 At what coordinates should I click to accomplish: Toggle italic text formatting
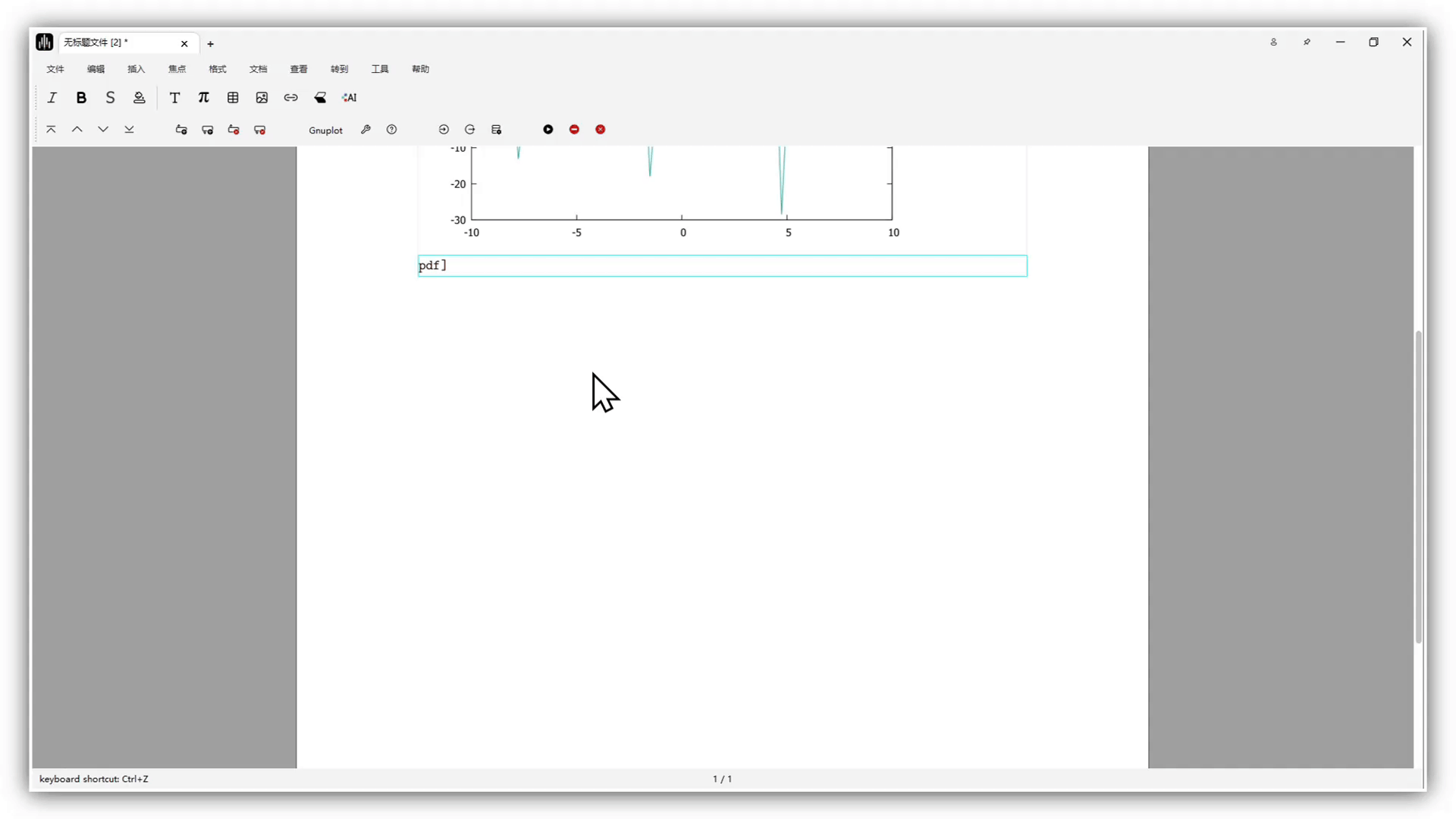(x=52, y=98)
